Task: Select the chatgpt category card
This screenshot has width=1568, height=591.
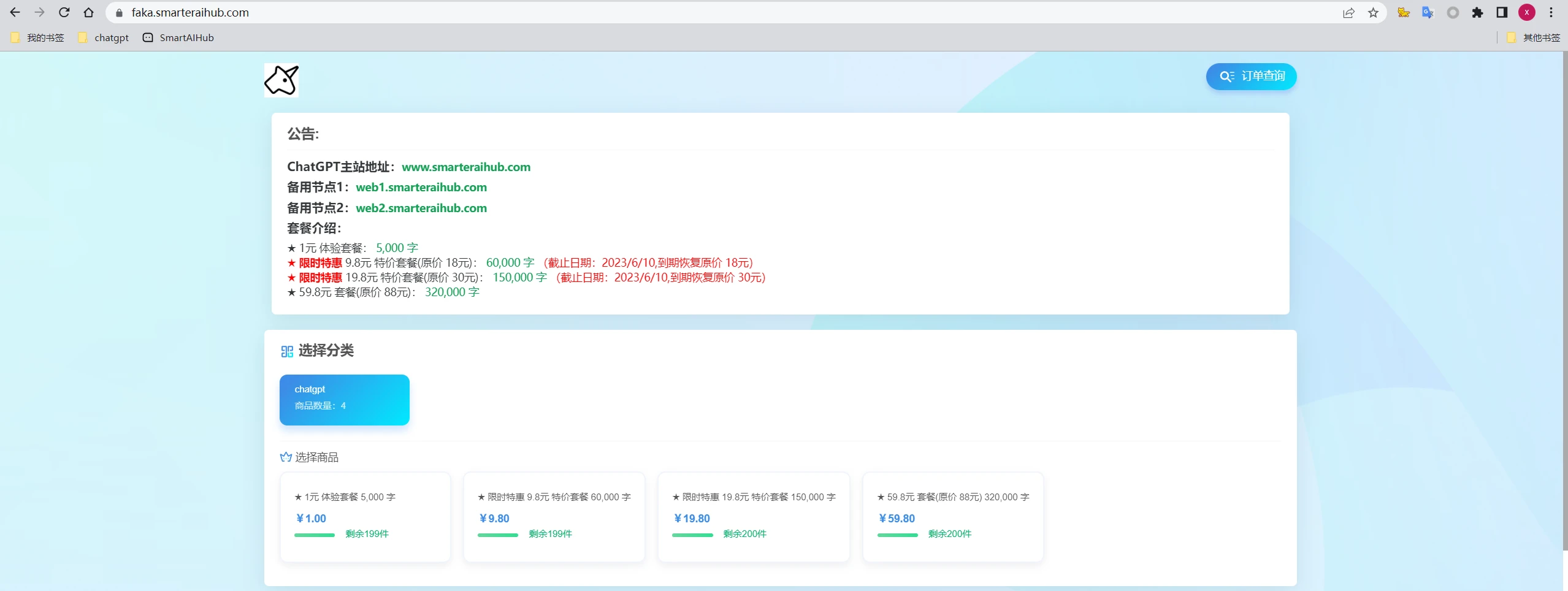Action: point(345,400)
